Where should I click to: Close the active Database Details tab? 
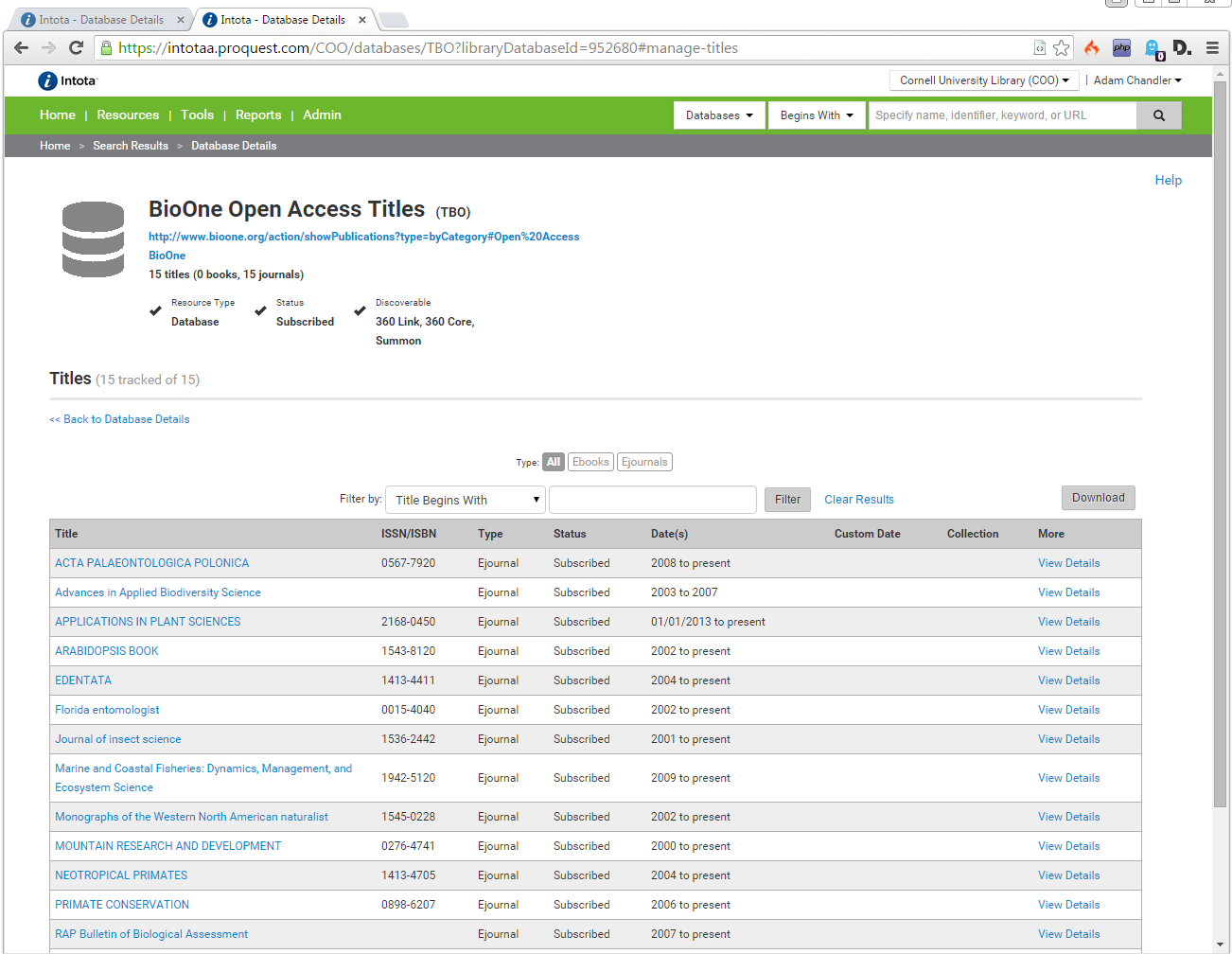[362, 20]
